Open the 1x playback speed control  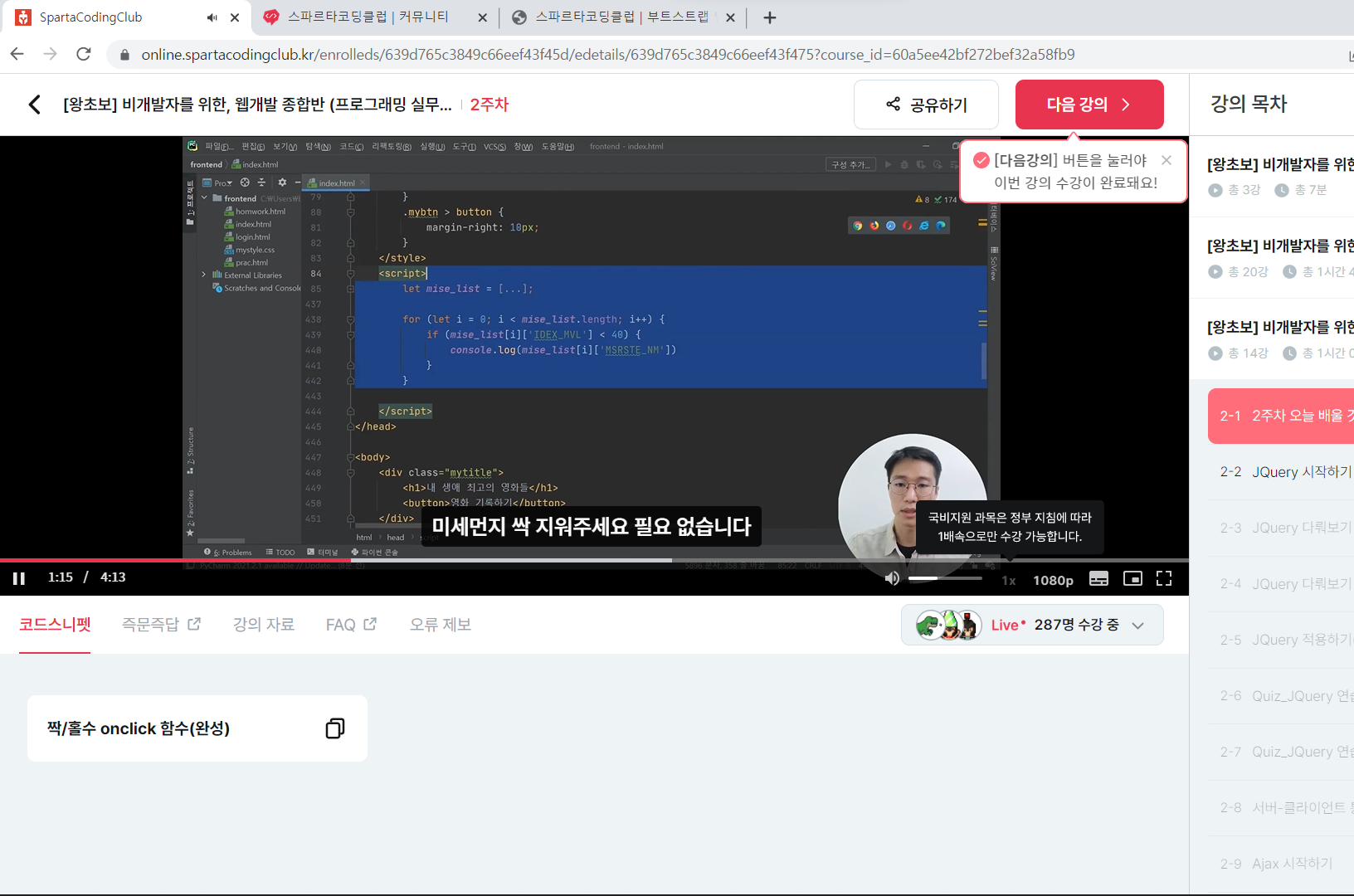(1009, 580)
